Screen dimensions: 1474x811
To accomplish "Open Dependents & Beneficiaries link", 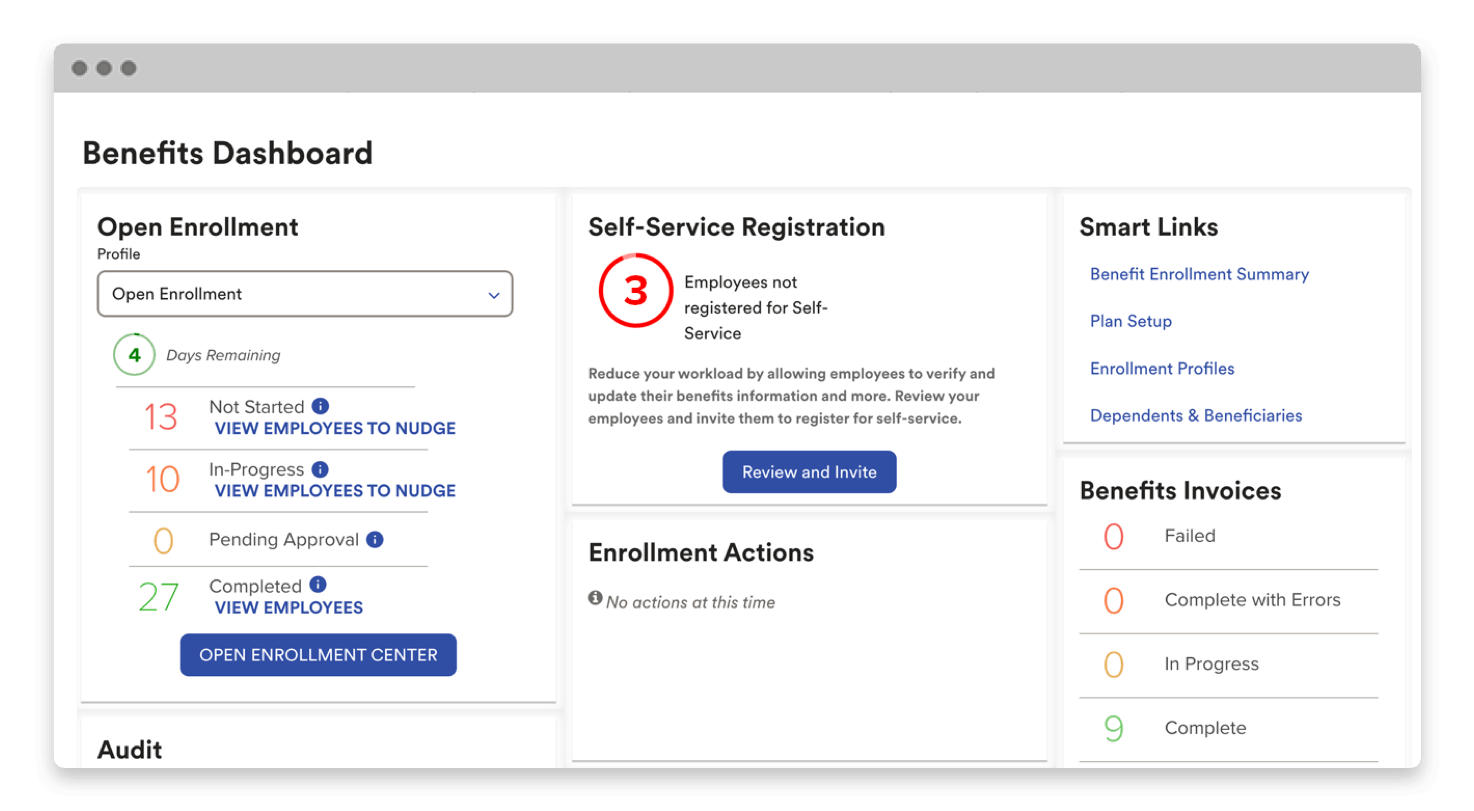I will tap(1196, 415).
